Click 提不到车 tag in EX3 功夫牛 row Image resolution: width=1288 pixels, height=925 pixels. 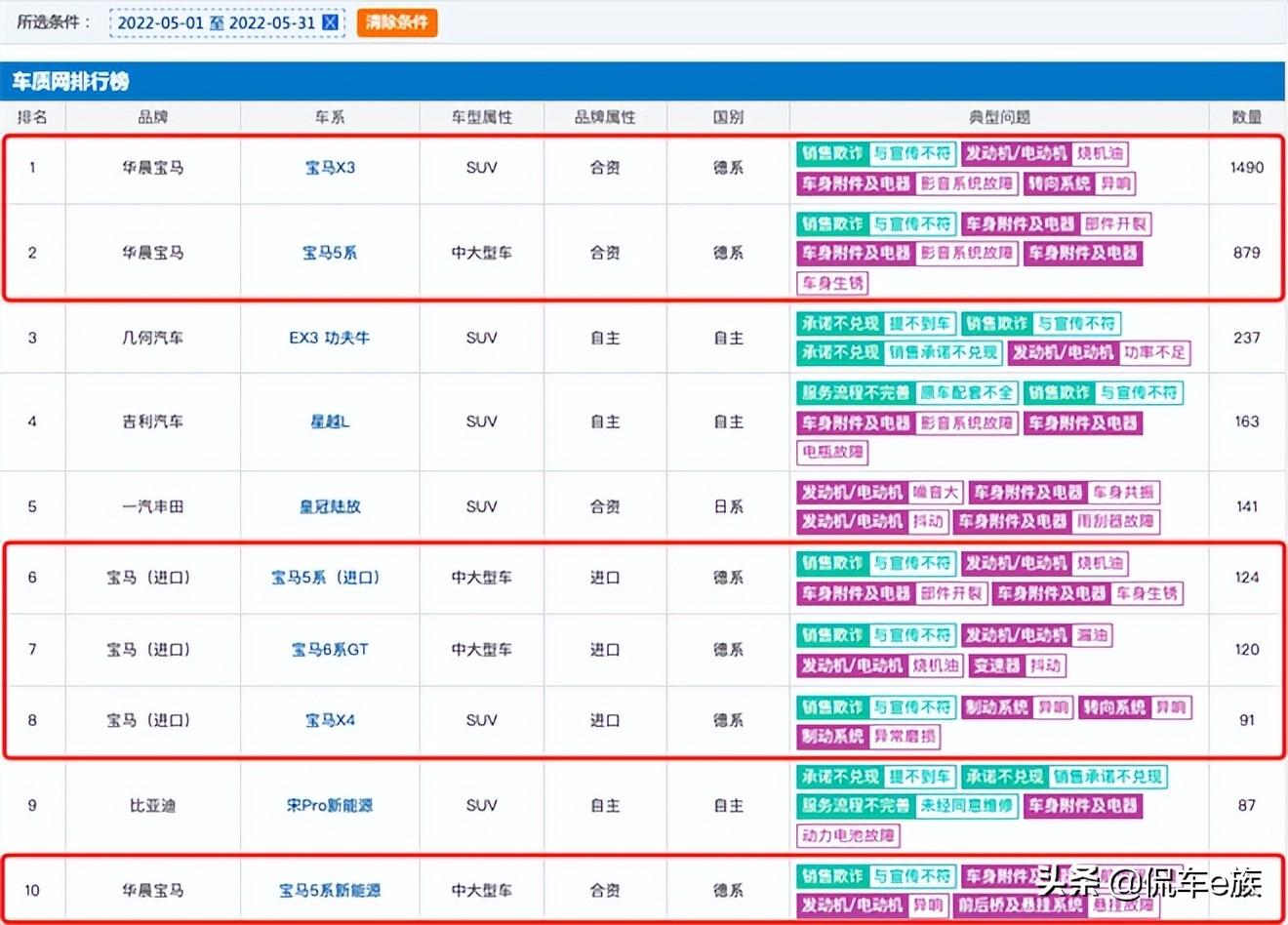(x=920, y=323)
